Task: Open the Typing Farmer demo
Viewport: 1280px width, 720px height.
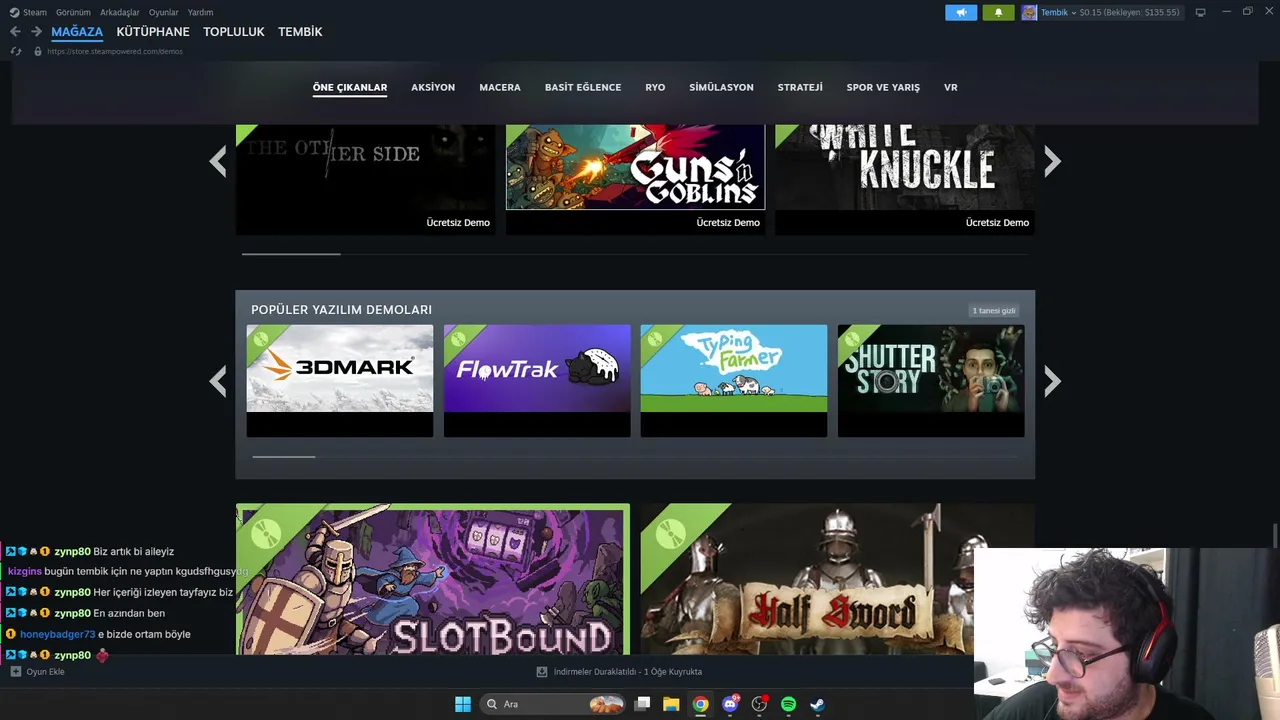Action: [x=734, y=381]
